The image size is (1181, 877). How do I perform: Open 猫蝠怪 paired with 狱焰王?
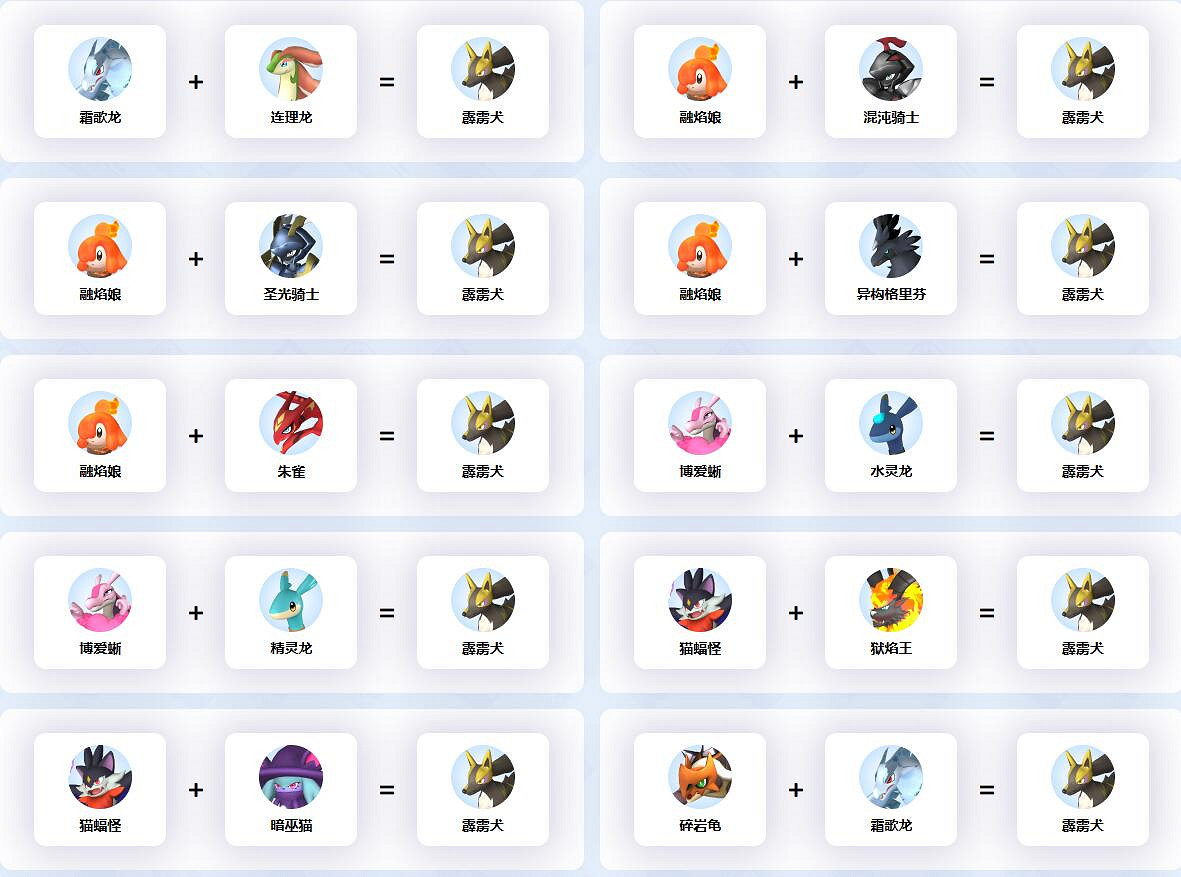[700, 613]
